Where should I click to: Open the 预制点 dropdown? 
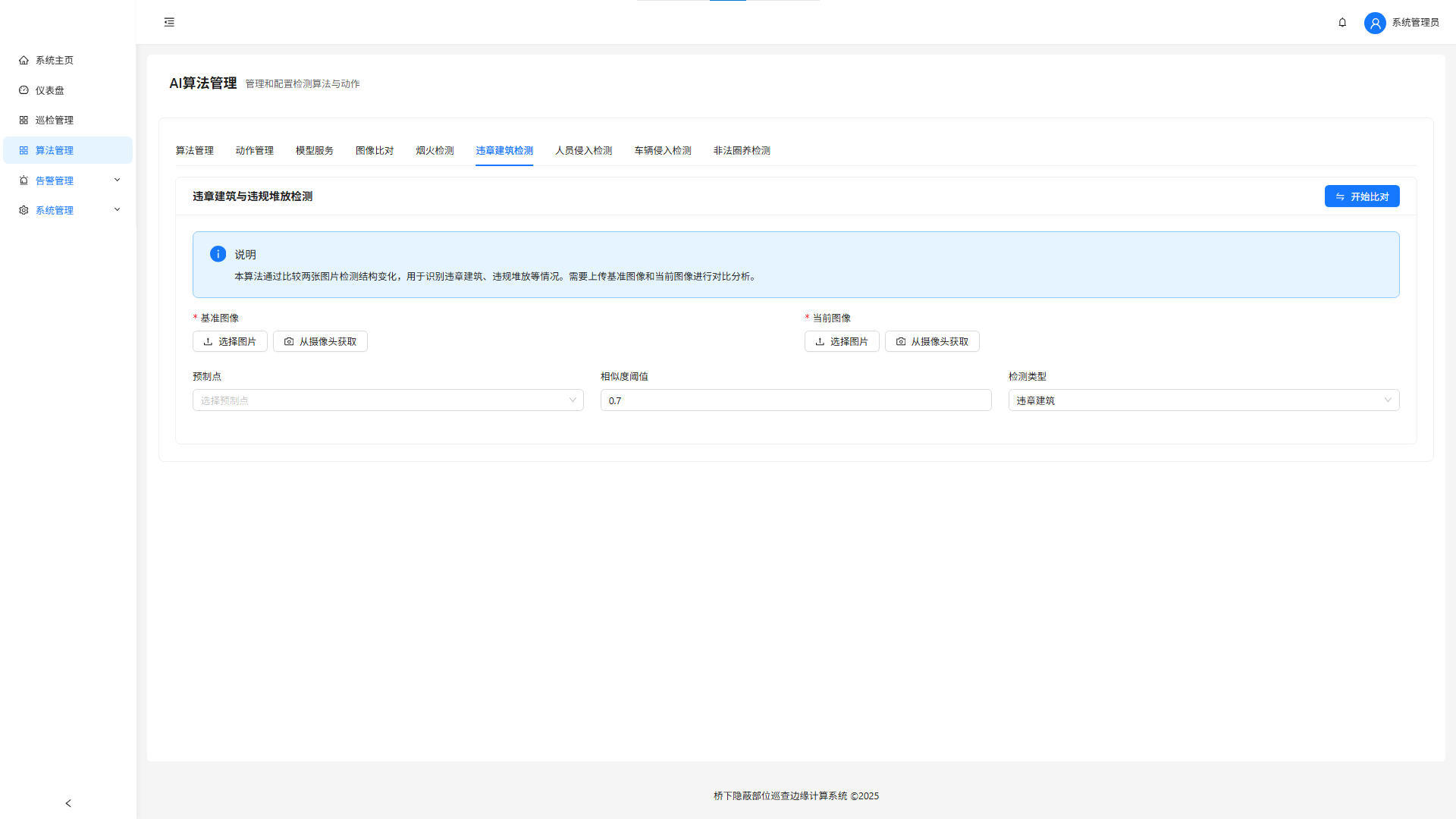point(388,400)
